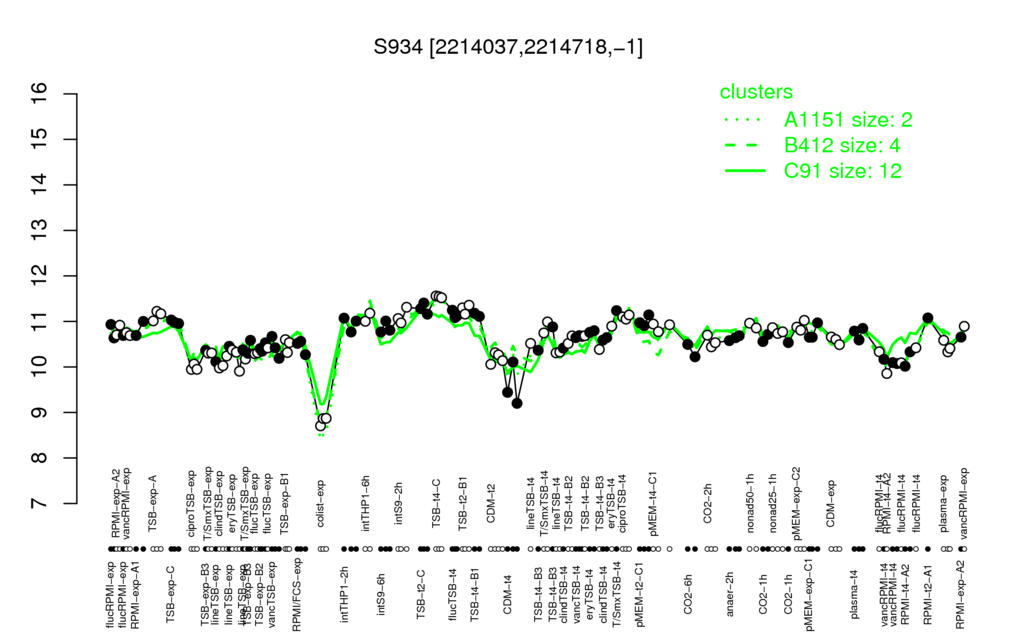The height and width of the screenshot is (640, 1024).
Task: Click x-axis label "intTHP1-6h"
Action: 366,503
